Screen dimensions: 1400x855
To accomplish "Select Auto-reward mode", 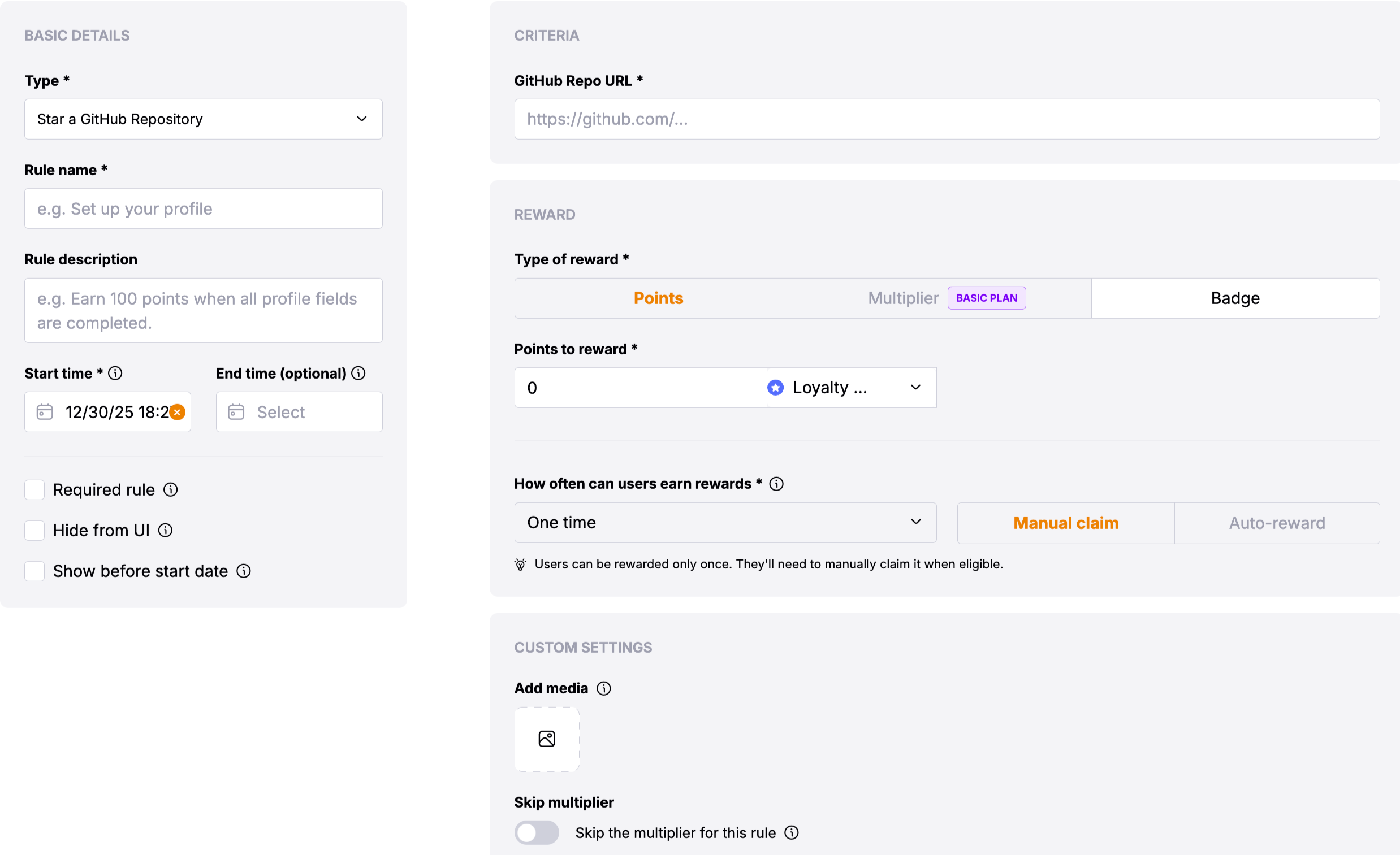I will tap(1276, 523).
